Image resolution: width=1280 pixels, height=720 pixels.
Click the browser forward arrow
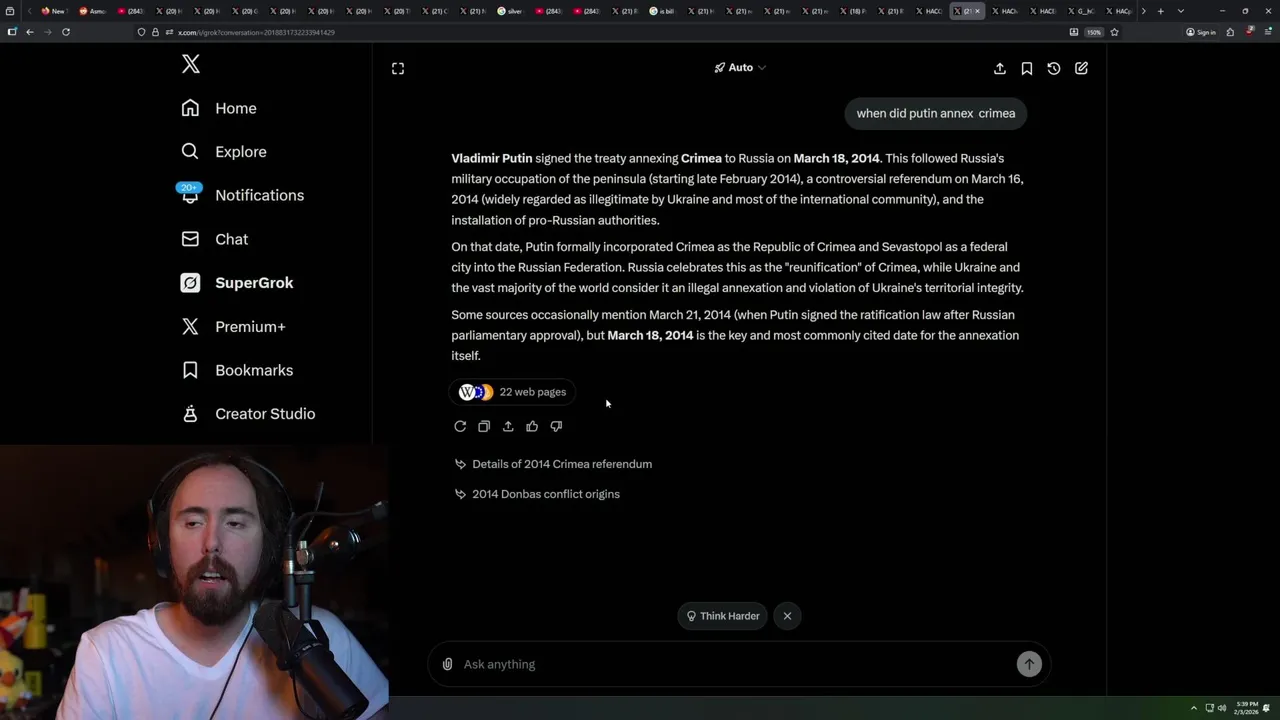(x=47, y=32)
